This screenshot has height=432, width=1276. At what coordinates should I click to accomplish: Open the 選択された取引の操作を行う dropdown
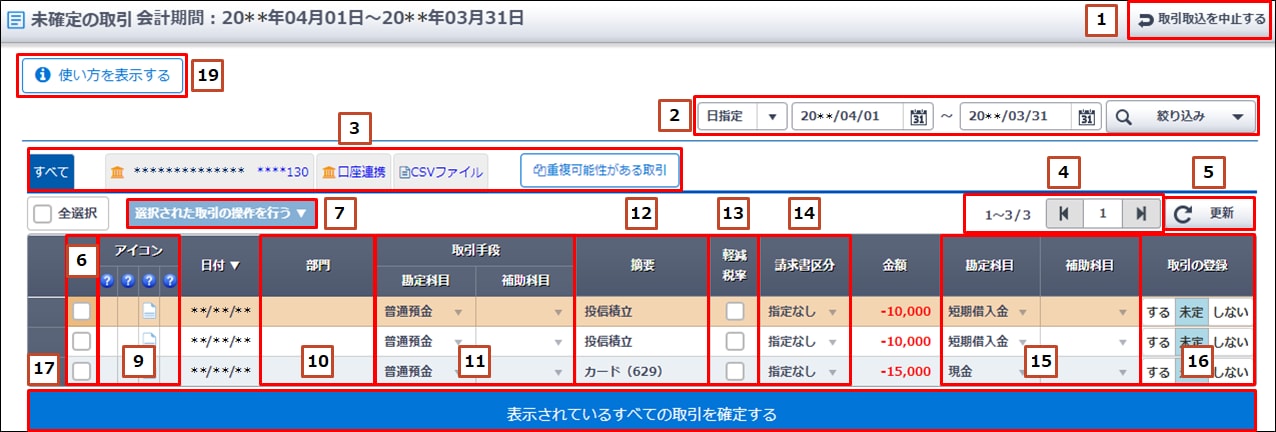(x=220, y=213)
